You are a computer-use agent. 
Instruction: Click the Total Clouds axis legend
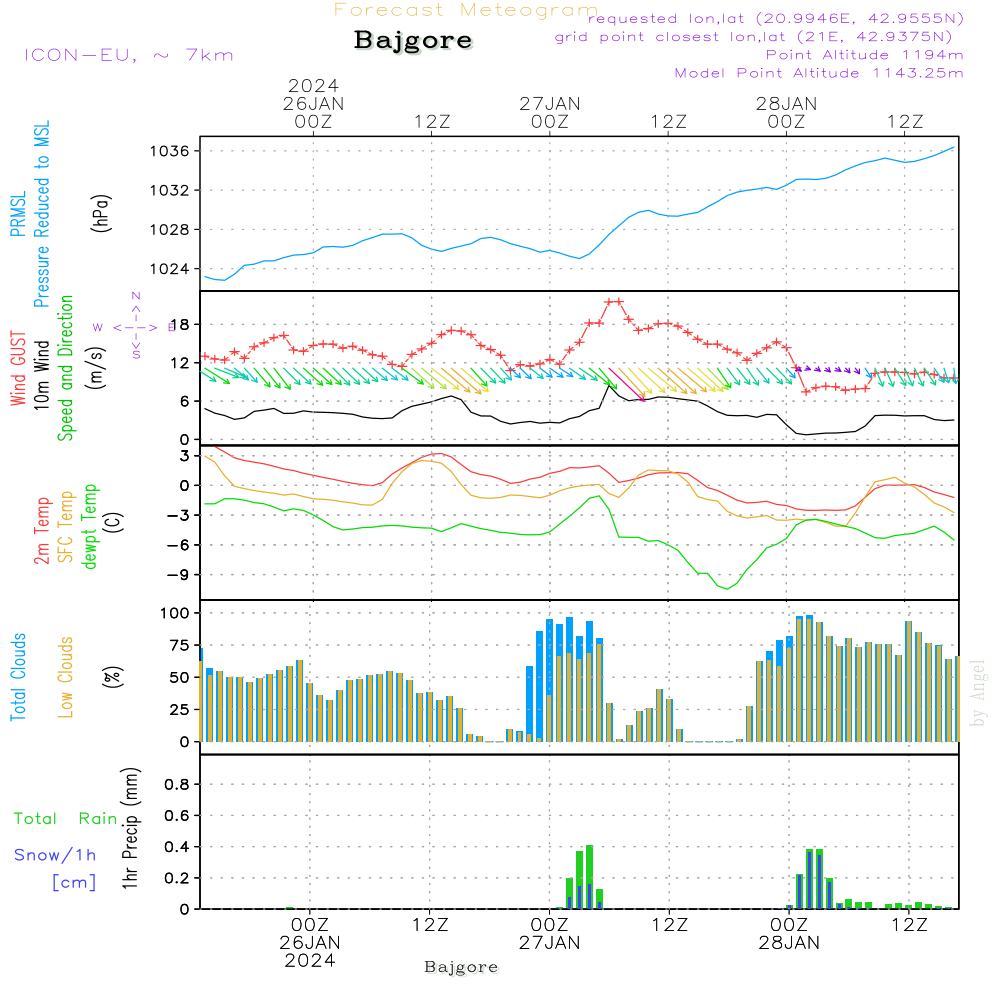[18, 677]
